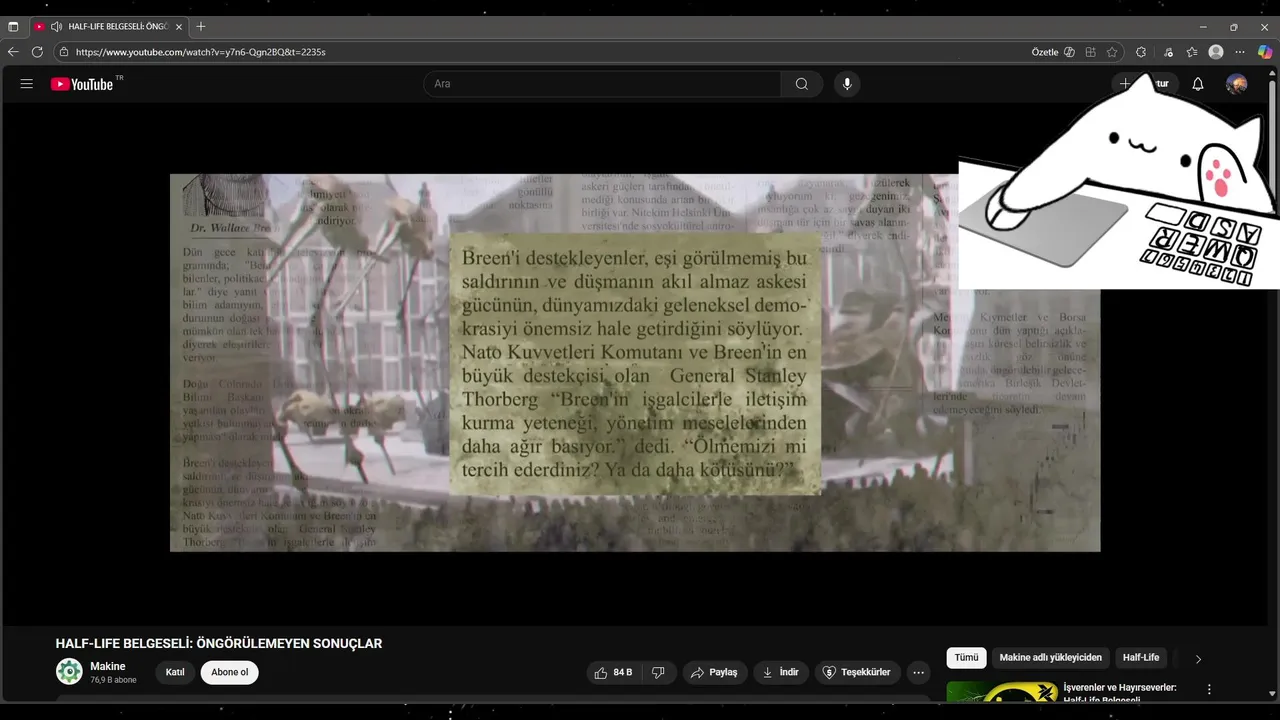Subscribe with Abone ol button
Screen dimensions: 1280x720
coord(230,672)
